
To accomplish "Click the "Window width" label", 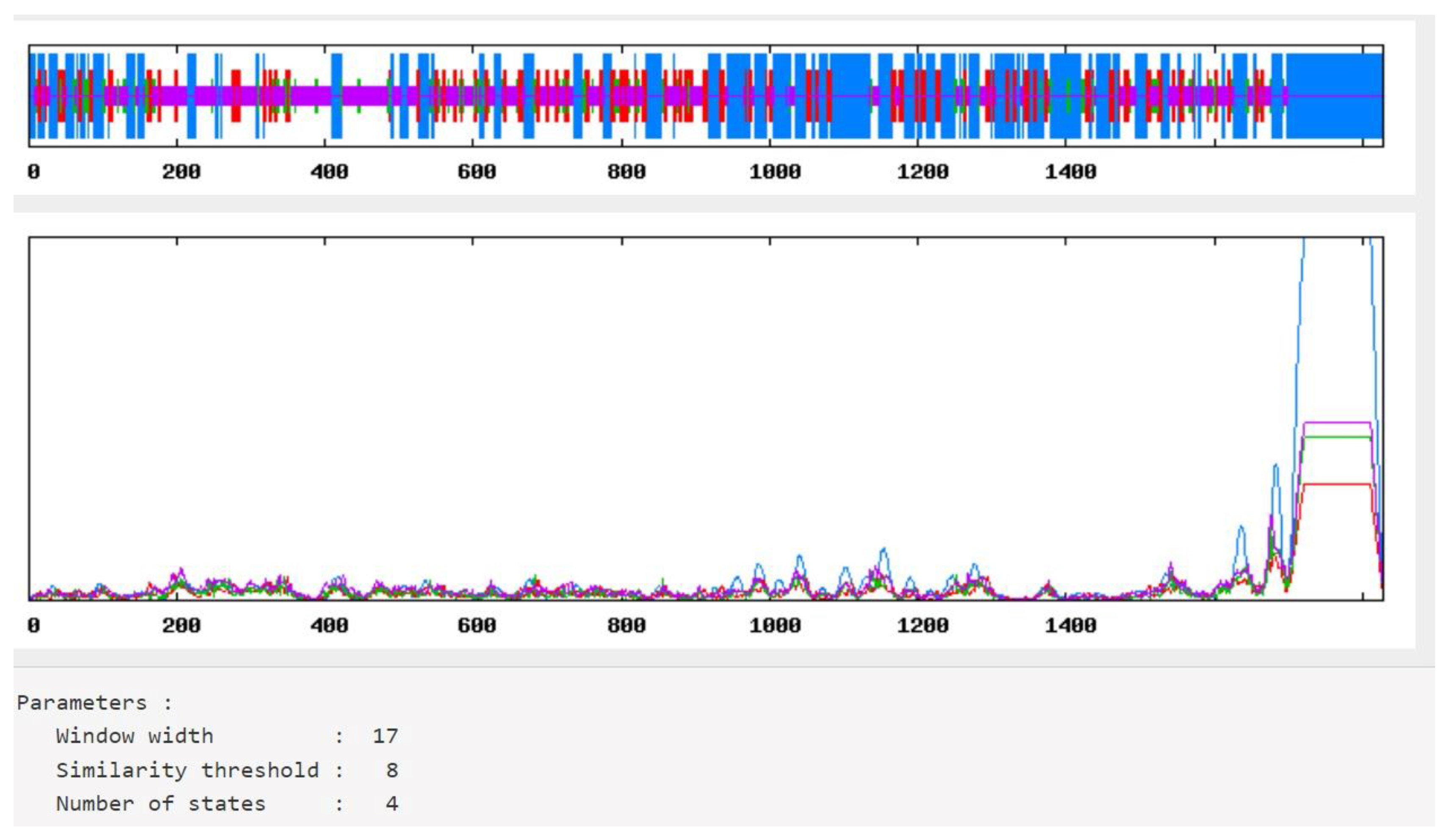I will (x=135, y=736).
